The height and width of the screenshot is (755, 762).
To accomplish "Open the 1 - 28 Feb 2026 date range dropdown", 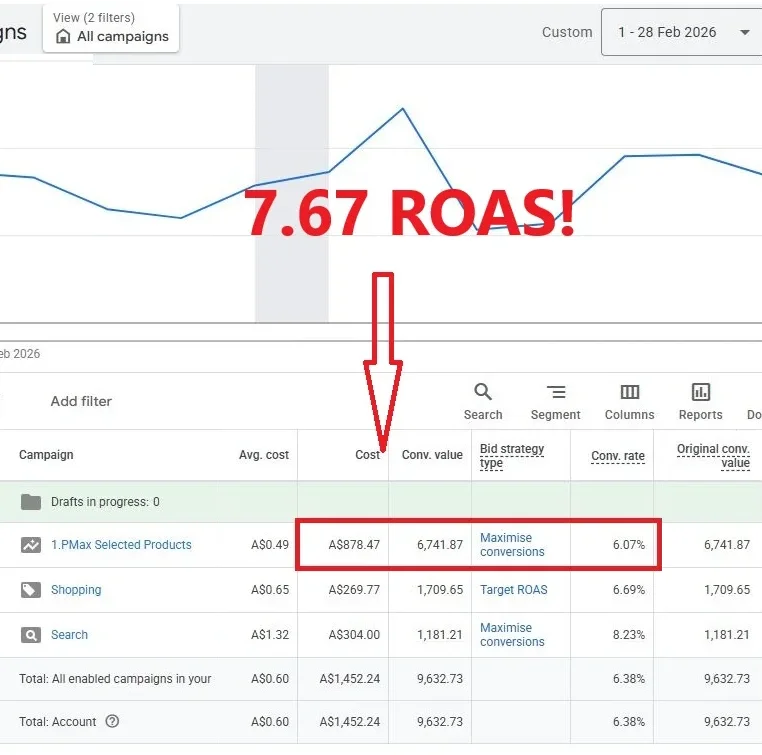I will tap(681, 32).
